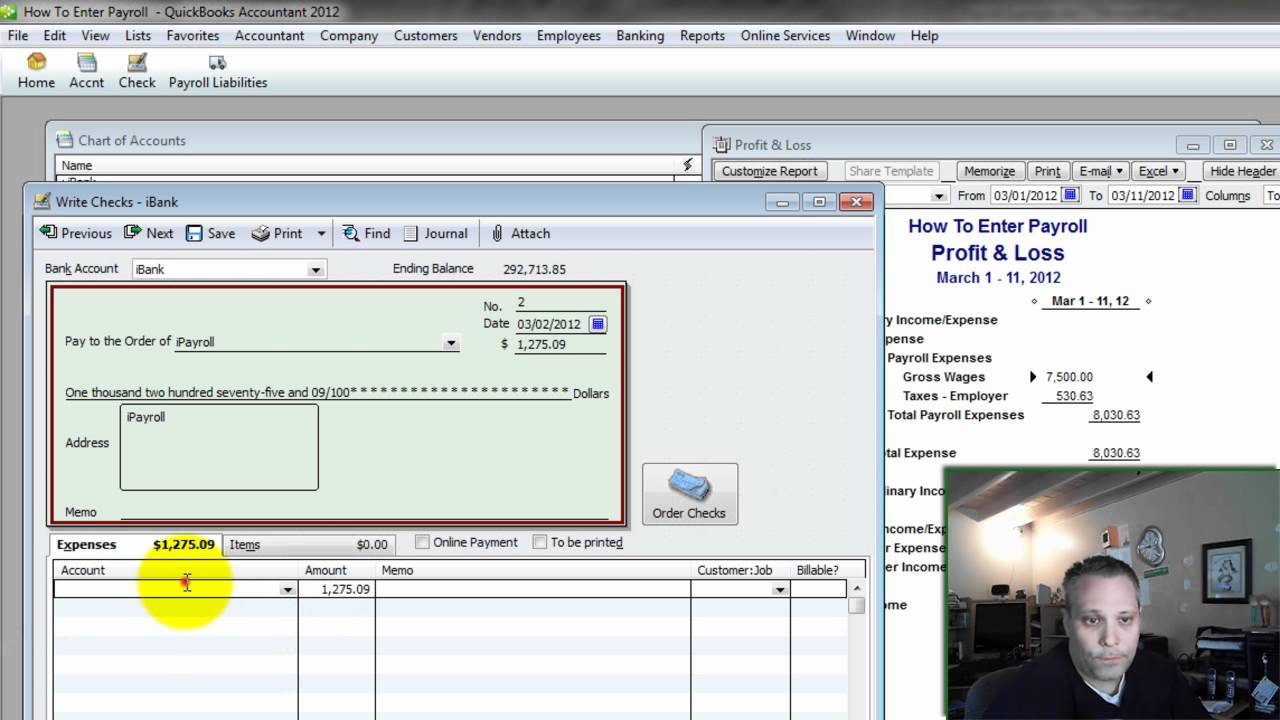
Task: Open the Banking menu
Action: (640, 35)
